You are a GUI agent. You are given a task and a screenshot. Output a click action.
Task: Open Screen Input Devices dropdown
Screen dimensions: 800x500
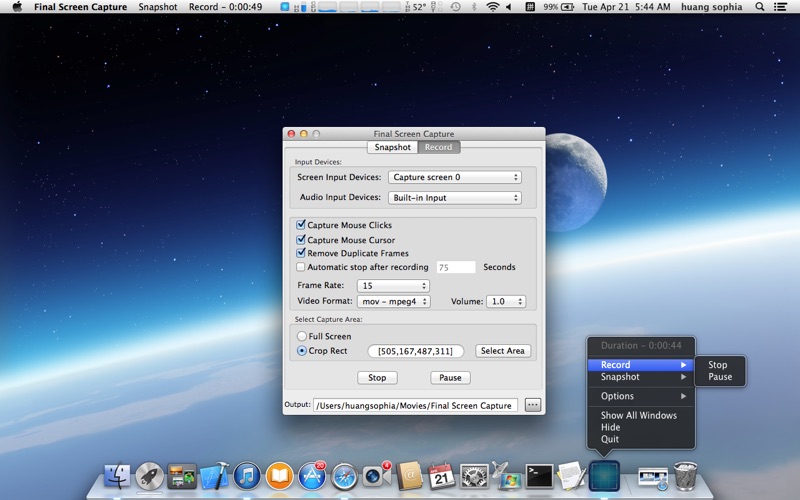point(455,177)
